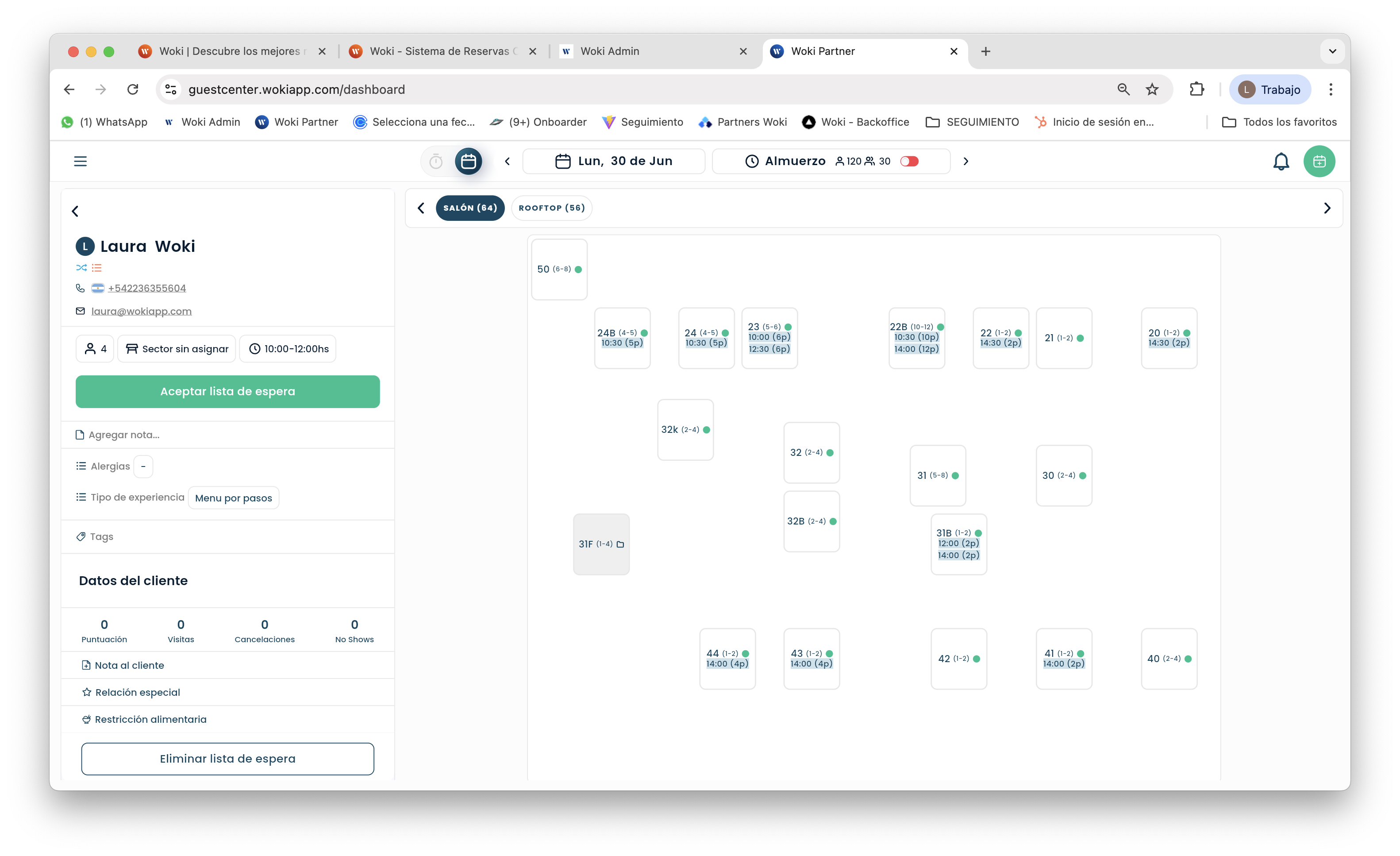Toggle the Almuerzo shift red switch
Screen dimensions: 1400x856
[909, 162]
